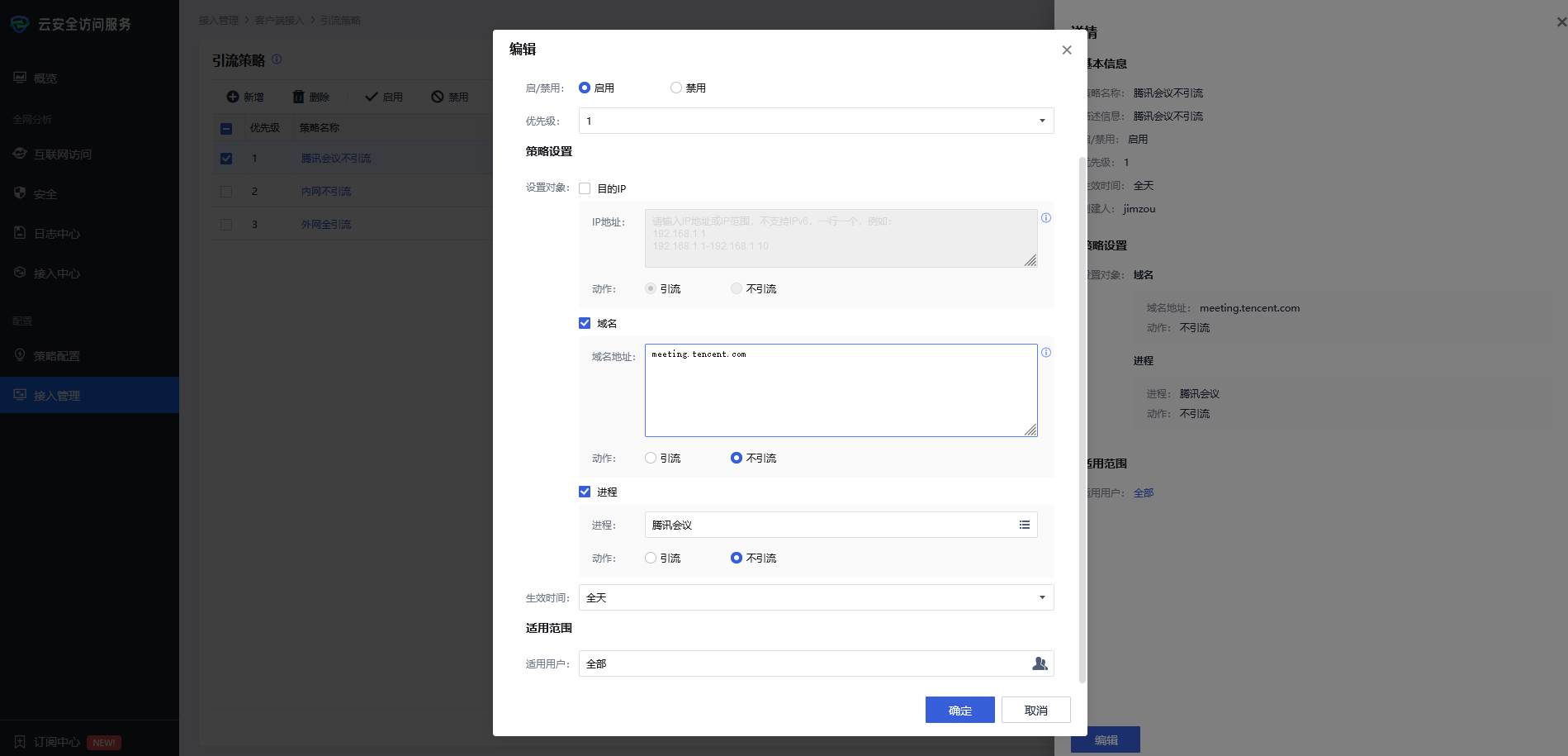Screen dimensions: 1568x756
Task: Click the IP地址 text area
Action: tap(841, 238)
